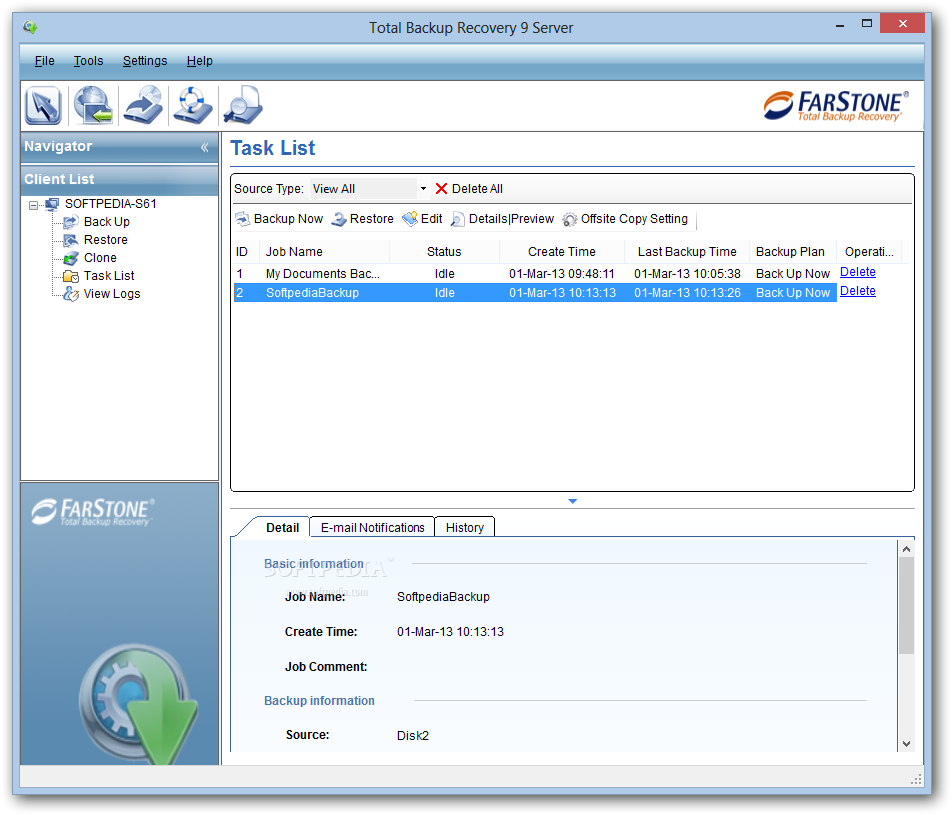Click the magnifier view logs toolbar icon
952x815 pixels.
pos(243,105)
